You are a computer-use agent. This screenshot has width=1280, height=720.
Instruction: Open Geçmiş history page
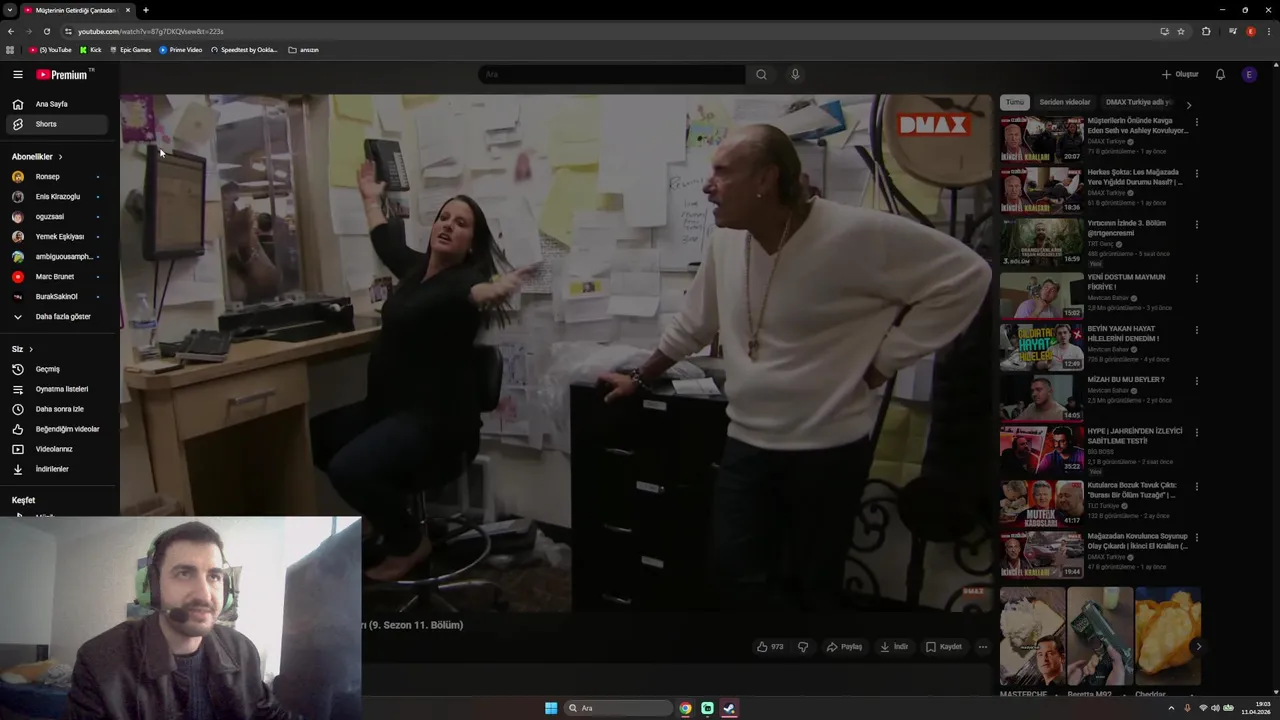(x=56, y=369)
